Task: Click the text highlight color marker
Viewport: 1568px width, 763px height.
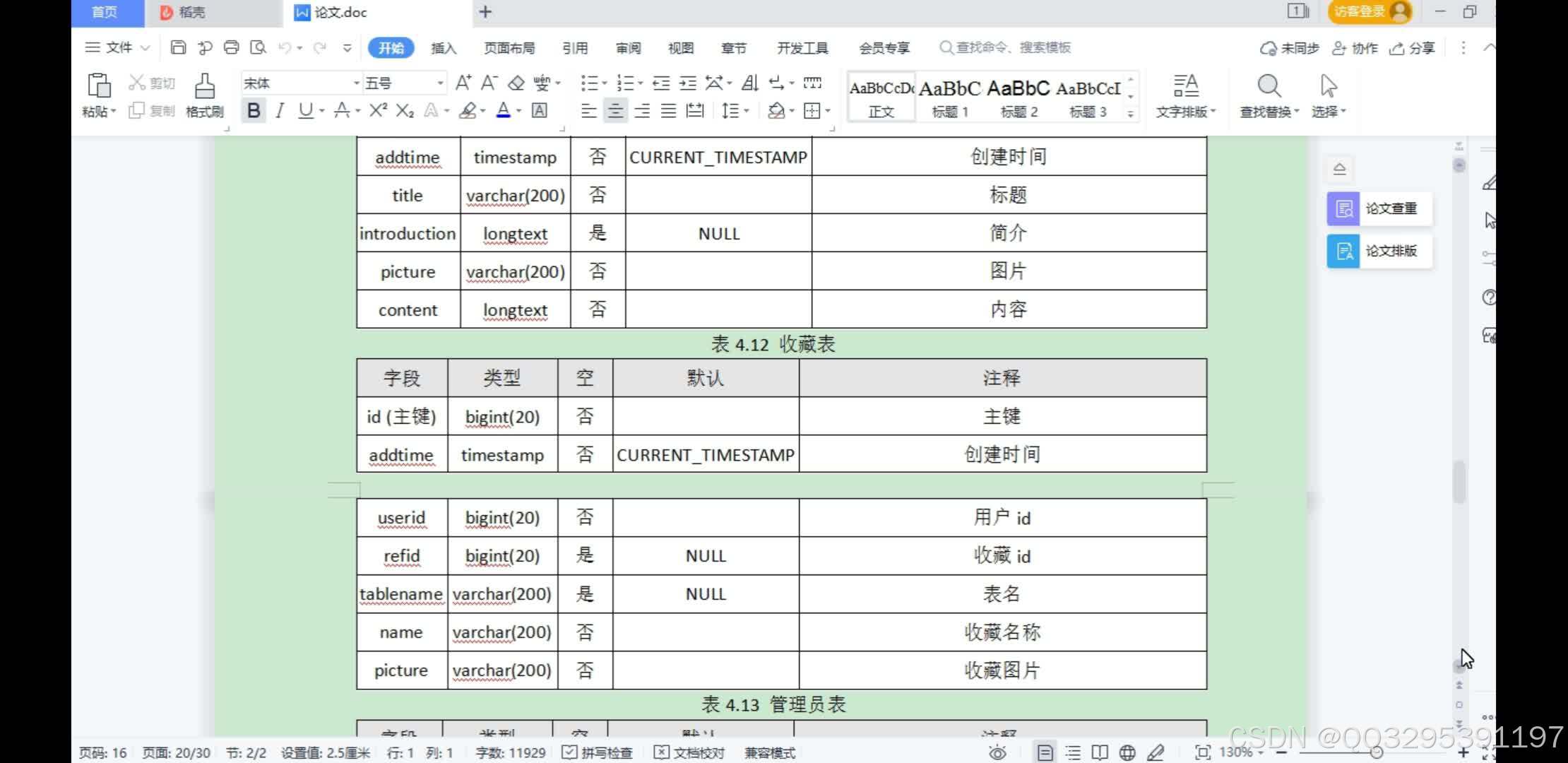Action: point(468,110)
